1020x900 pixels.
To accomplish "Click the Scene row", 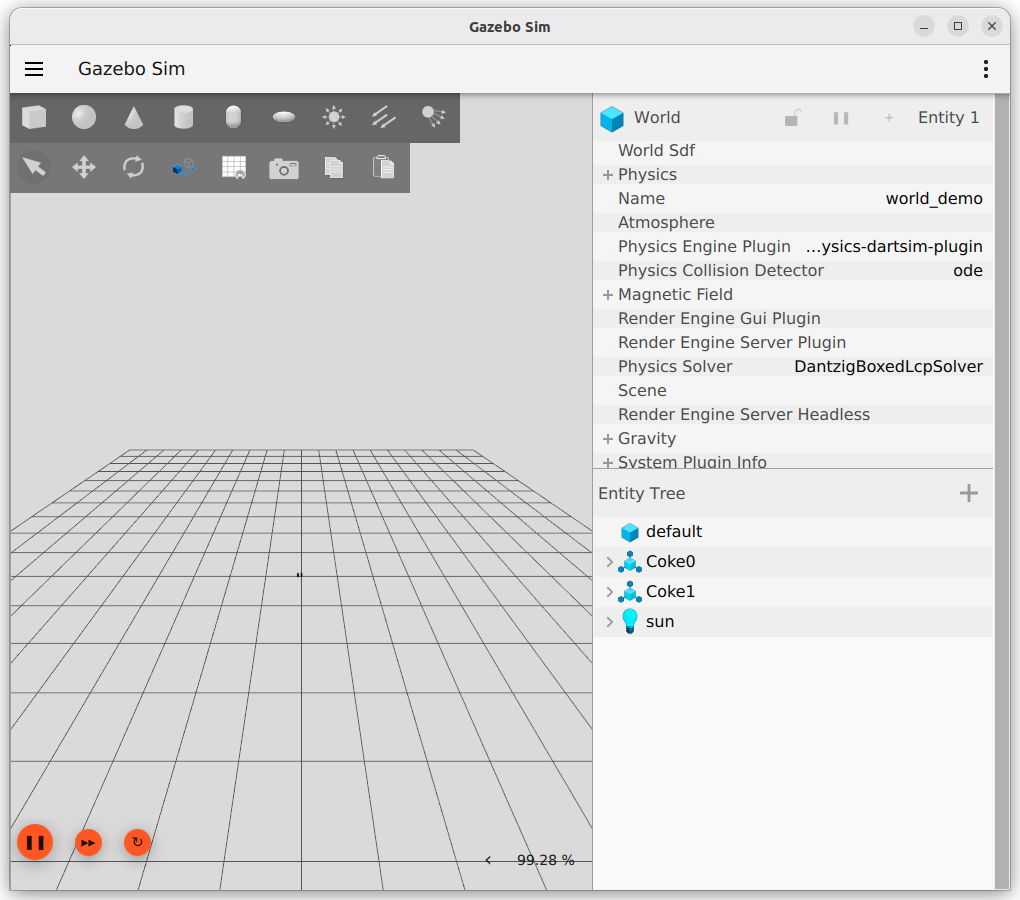I will pyautogui.click(x=793, y=391).
